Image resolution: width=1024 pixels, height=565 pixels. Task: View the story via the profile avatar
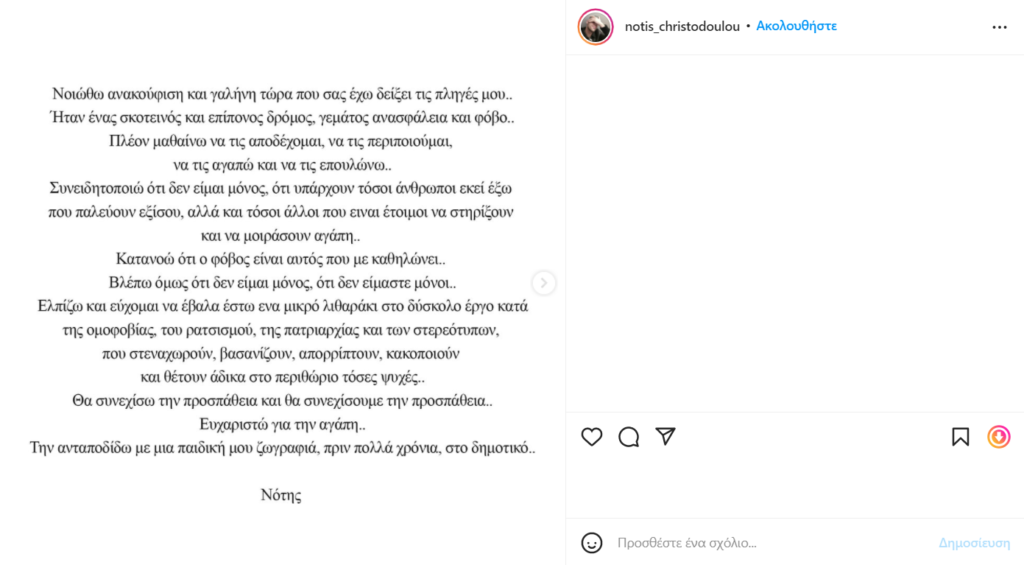[x=596, y=27]
